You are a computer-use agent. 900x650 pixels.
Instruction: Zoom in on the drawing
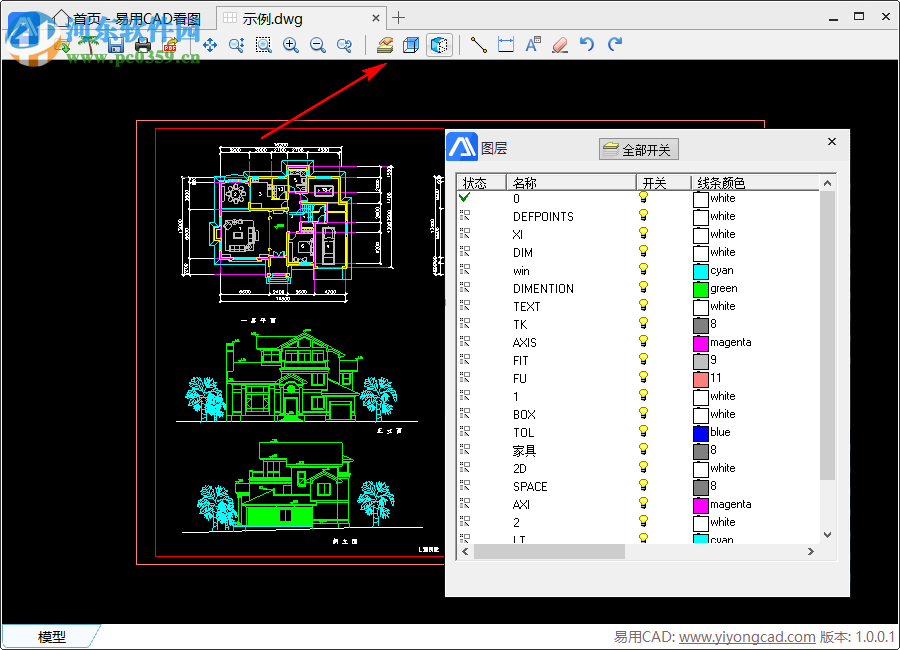pos(291,44)
